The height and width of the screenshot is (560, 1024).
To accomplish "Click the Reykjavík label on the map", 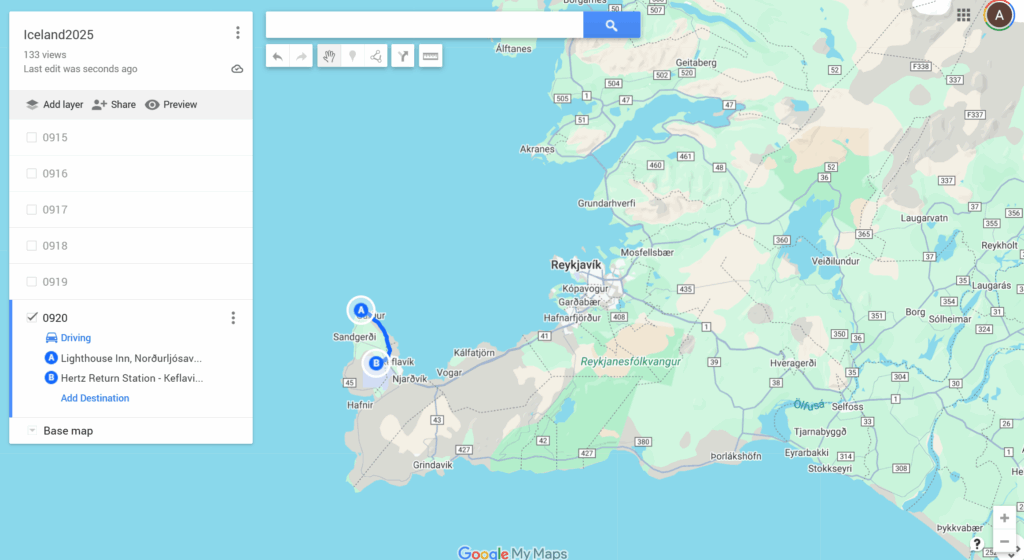I will point(575,265).
